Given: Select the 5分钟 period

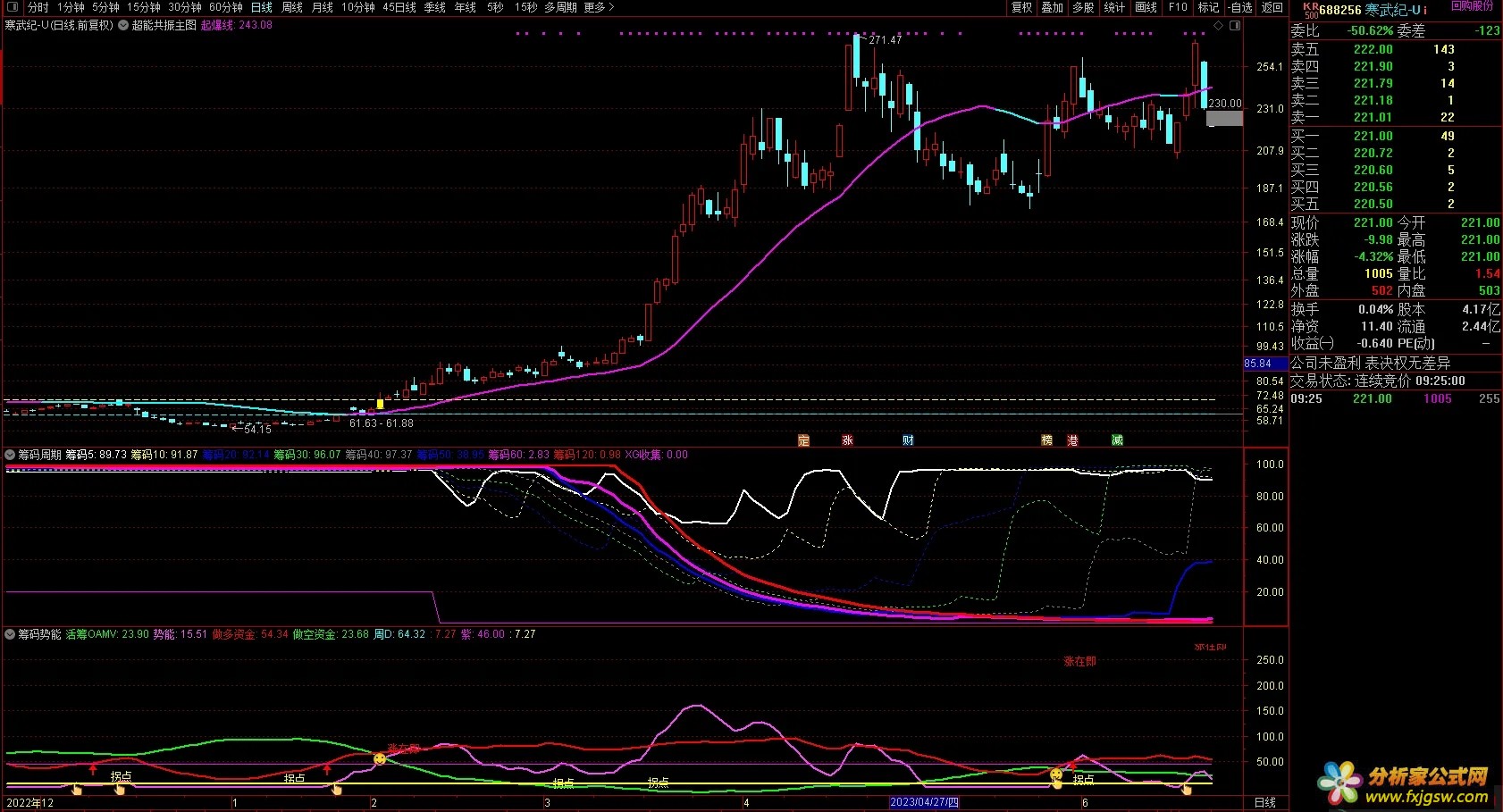Looking at the screenshot, I should click(105, 7).
